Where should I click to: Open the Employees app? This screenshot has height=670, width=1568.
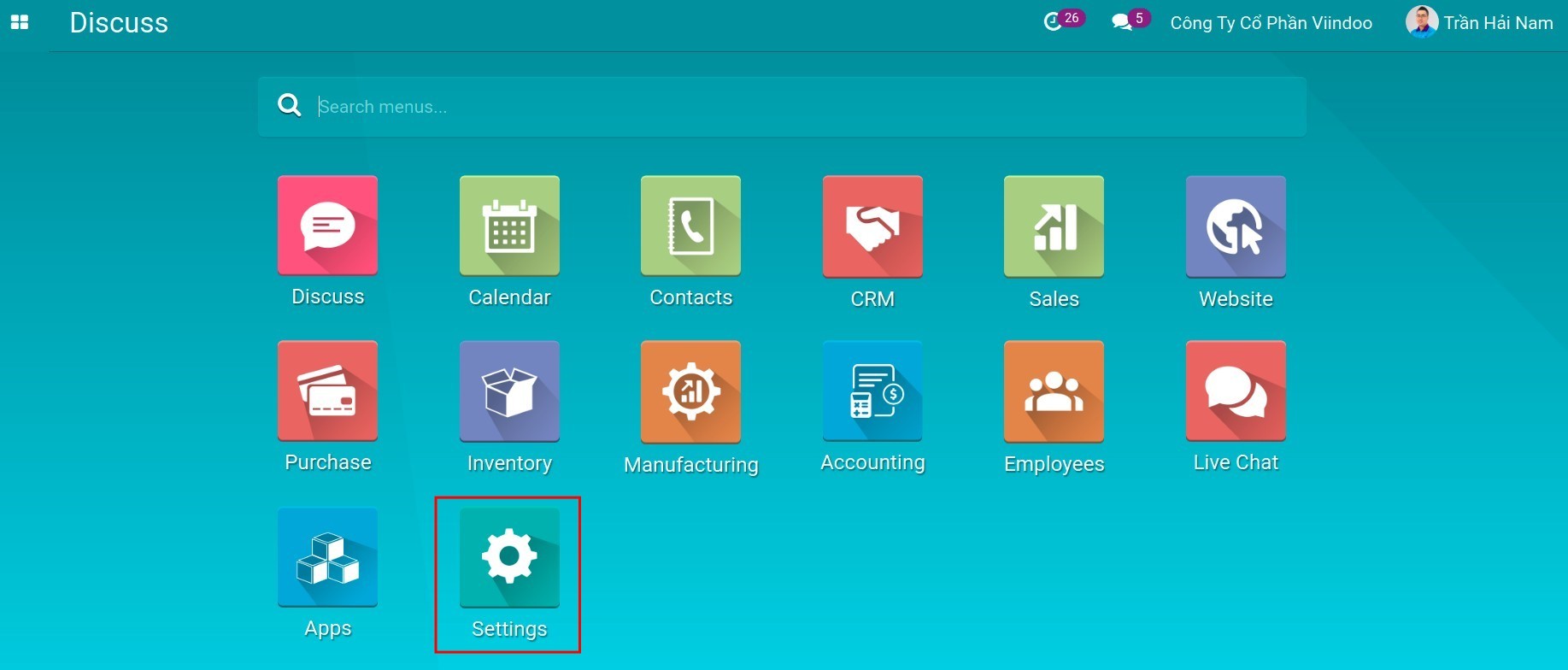1054,391
